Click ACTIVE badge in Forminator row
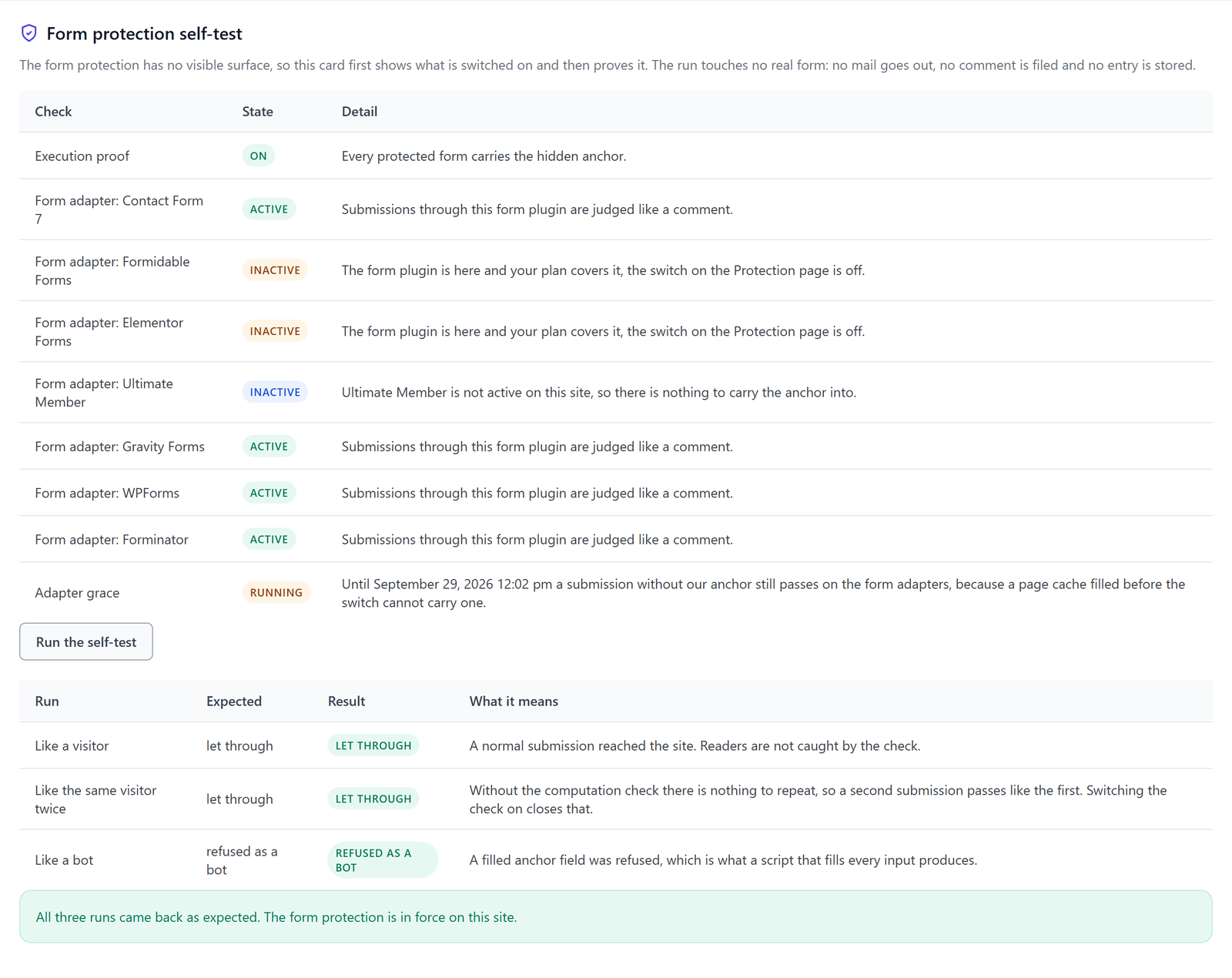Viewport: 1232px width, 978px height. pos(269,539)
